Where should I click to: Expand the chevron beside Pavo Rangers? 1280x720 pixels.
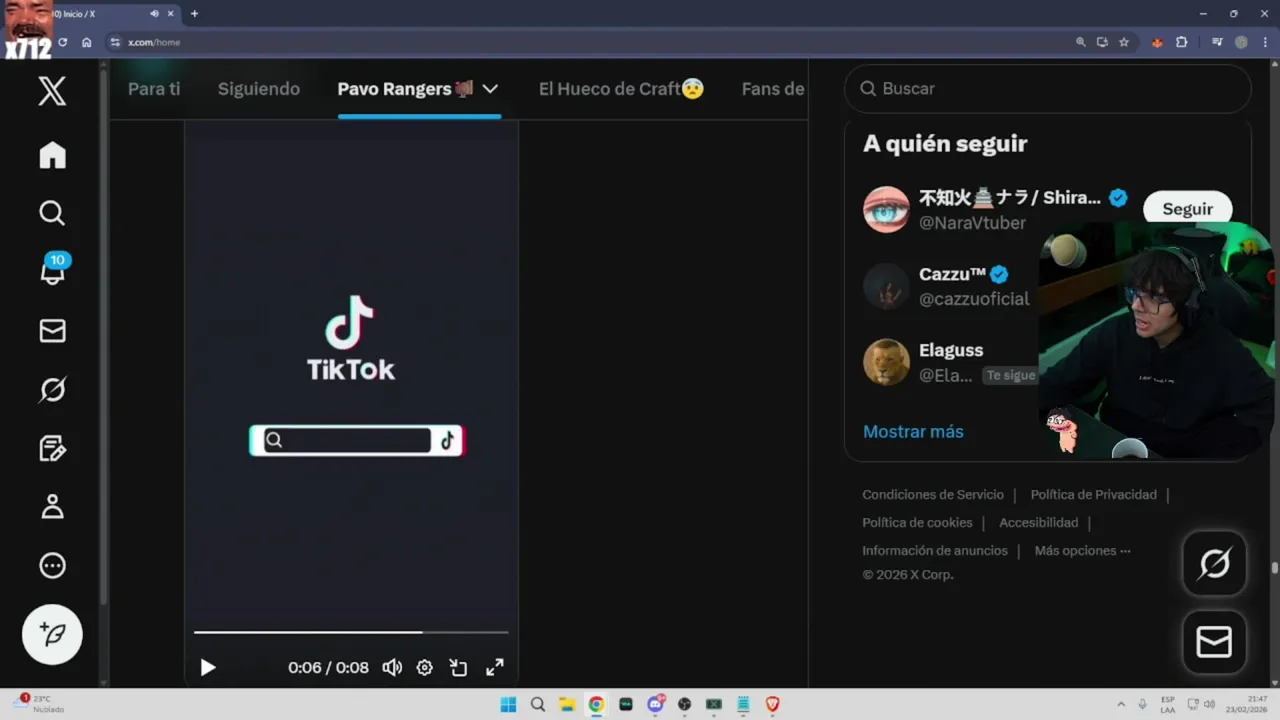tap(490, 89)
